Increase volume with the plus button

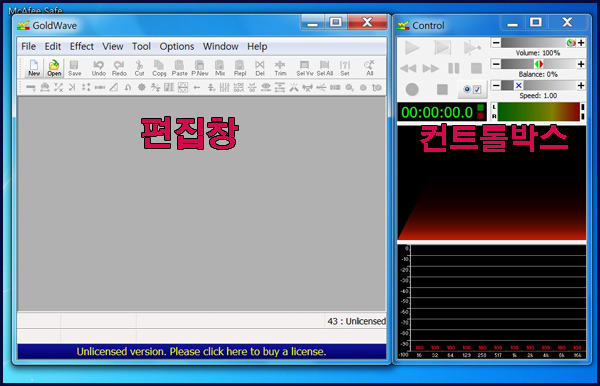(x=581, y=42)
